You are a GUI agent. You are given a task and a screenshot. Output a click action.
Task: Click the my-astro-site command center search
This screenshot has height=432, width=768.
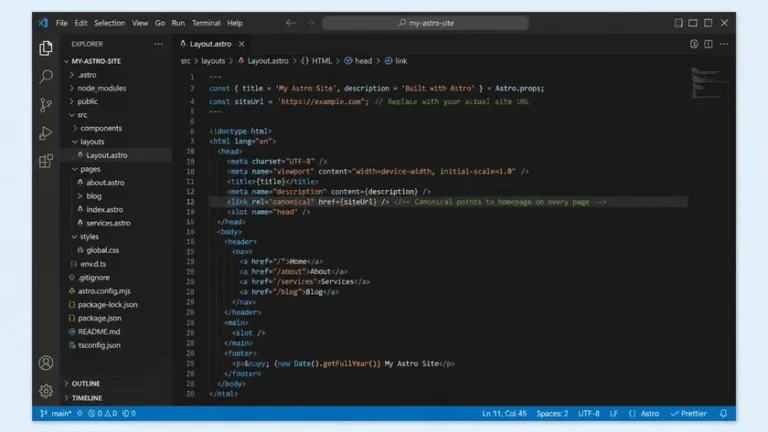coord(425,23)
